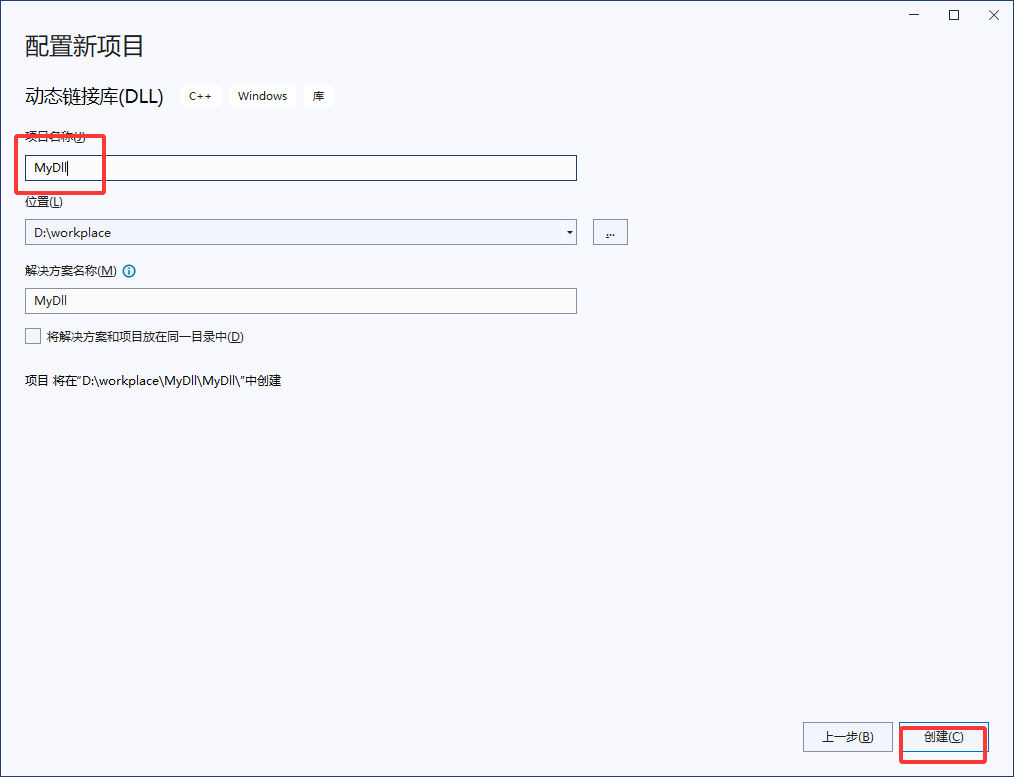Screen dimensions: 1014x777
Task: Click the 动态链接库(DLL) template title
Action: click(x=94, y=96)
